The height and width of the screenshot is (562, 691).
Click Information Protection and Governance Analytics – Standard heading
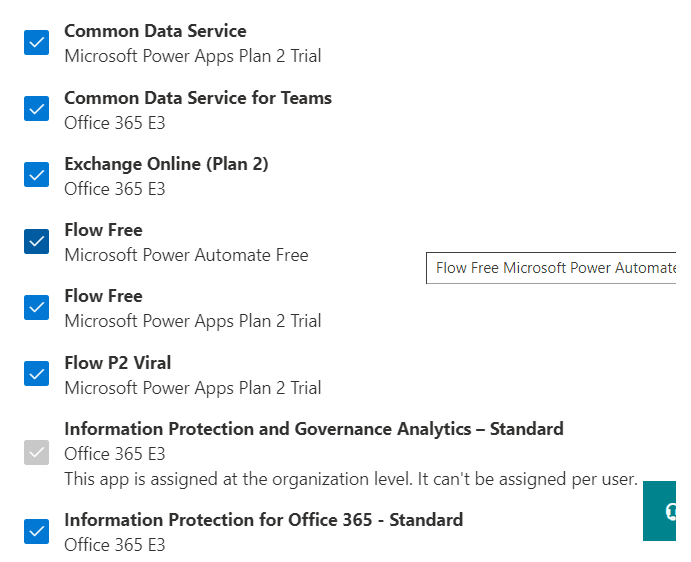tap(314, 429)
